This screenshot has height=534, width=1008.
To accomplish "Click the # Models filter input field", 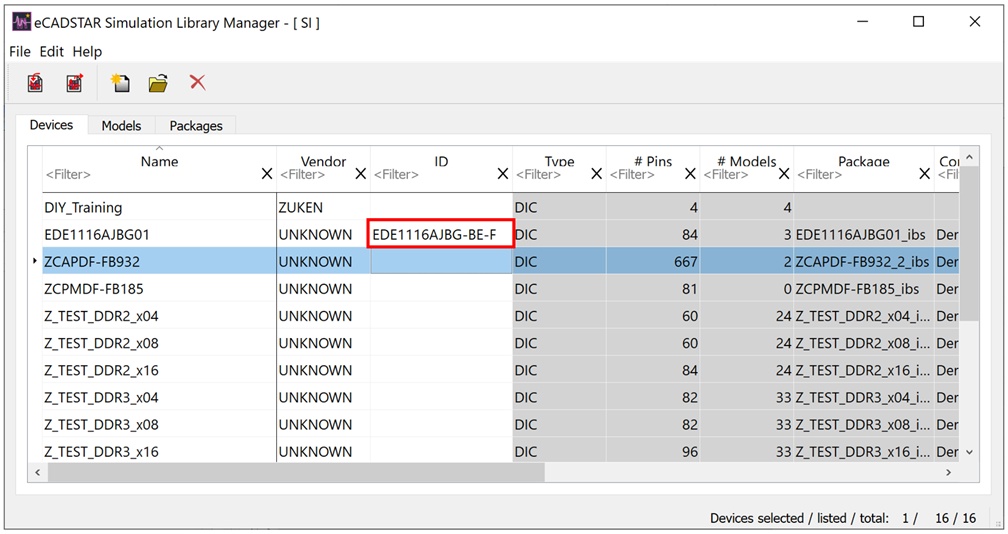I will click(x=739, y=174).
